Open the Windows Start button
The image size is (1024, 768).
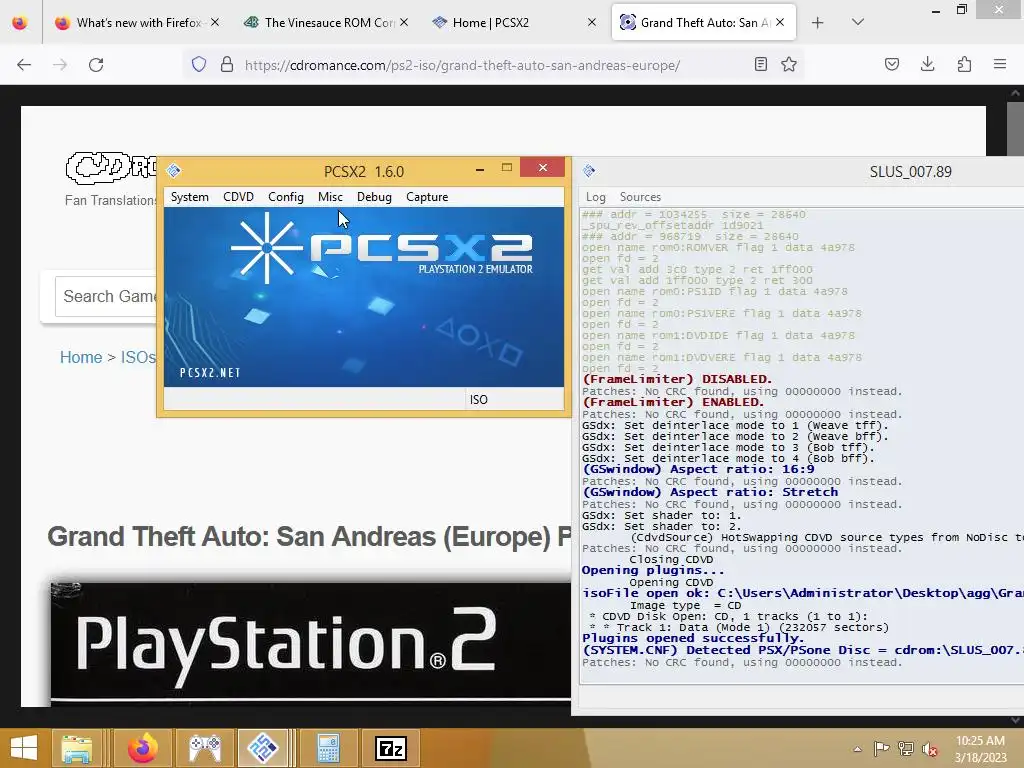24,748
